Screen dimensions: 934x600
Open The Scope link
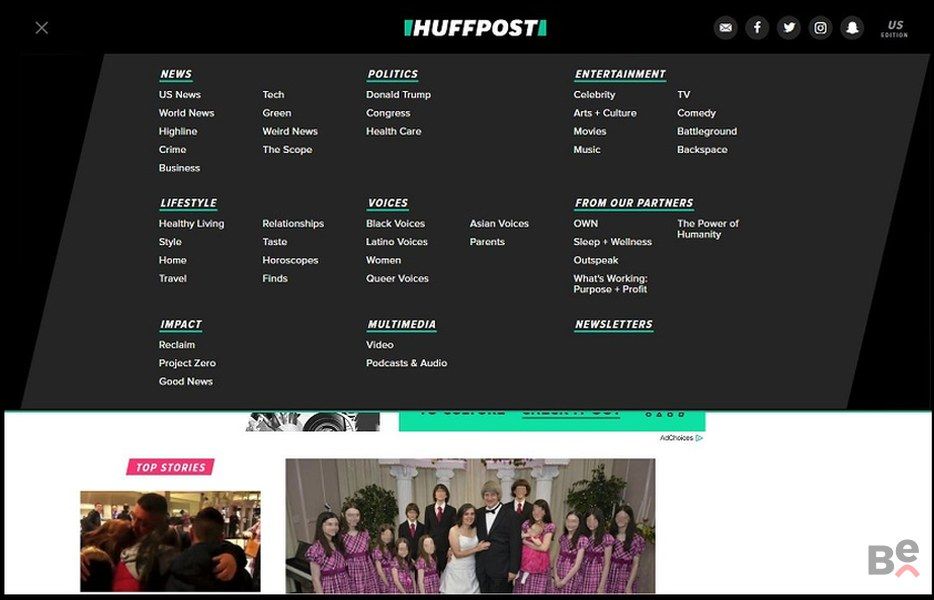[287, 150]
